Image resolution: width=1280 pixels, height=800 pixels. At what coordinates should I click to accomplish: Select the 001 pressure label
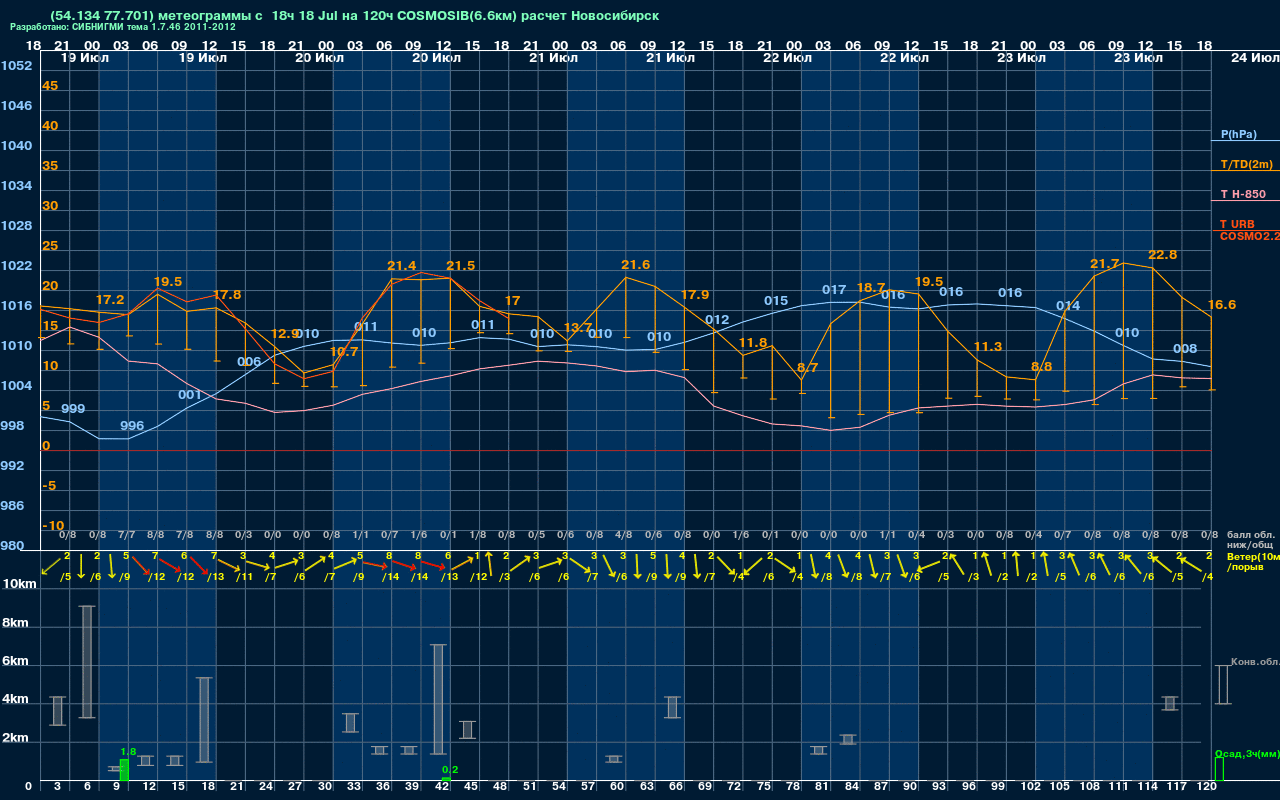190,395
